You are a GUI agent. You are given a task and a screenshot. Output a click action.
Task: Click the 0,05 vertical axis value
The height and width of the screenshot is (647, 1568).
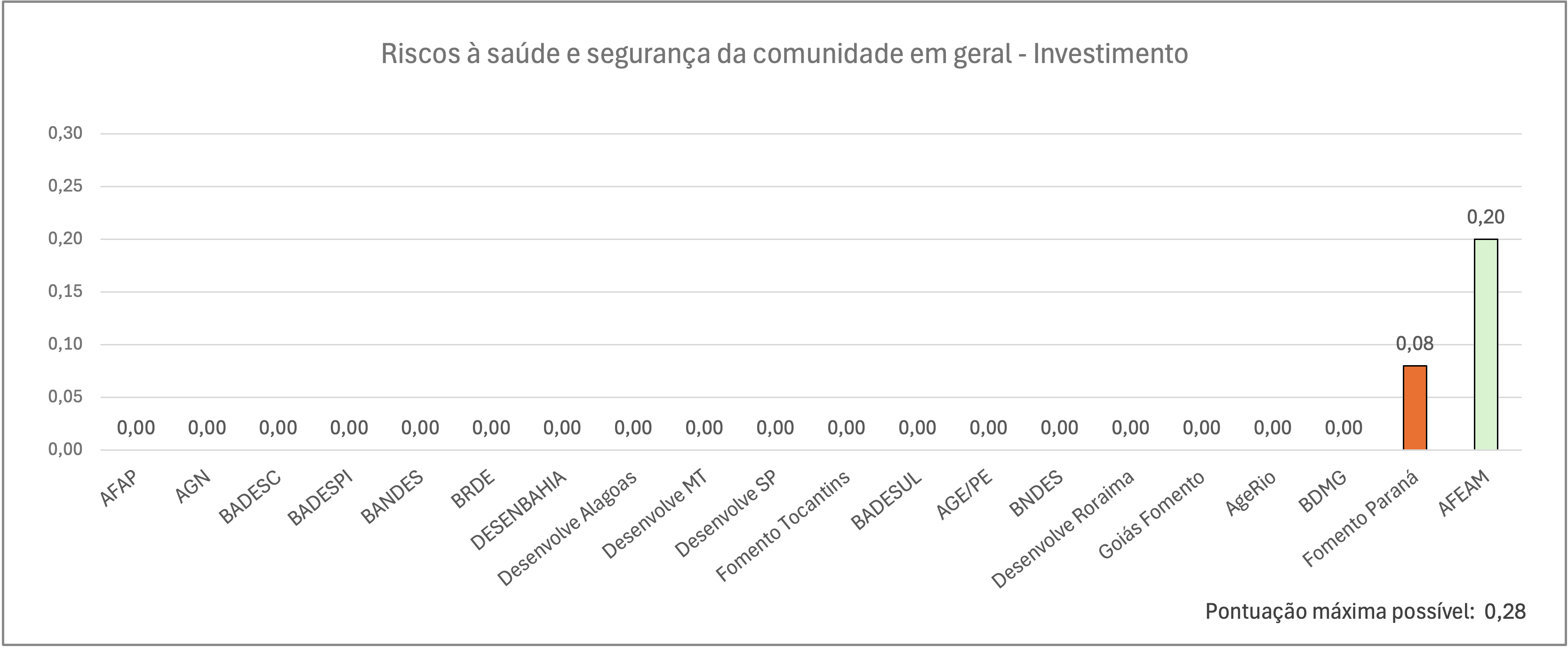point(65,397)
